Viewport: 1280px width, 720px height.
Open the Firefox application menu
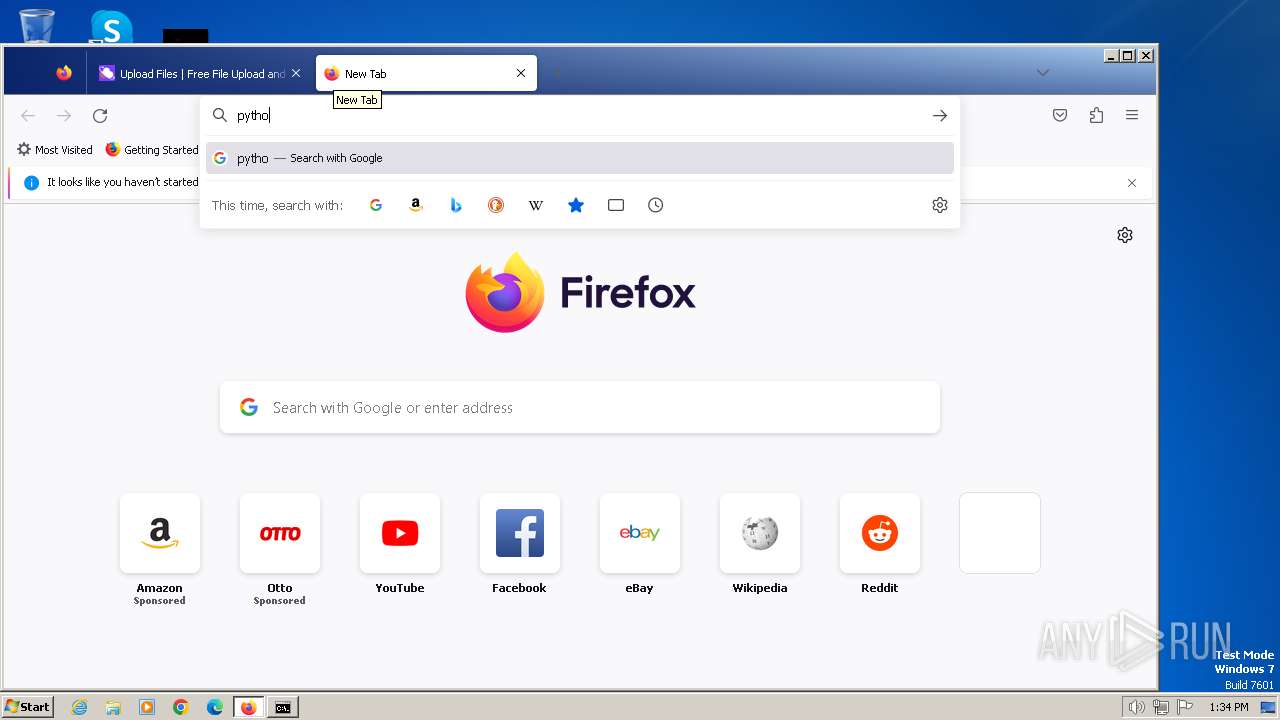(1132, 116)
